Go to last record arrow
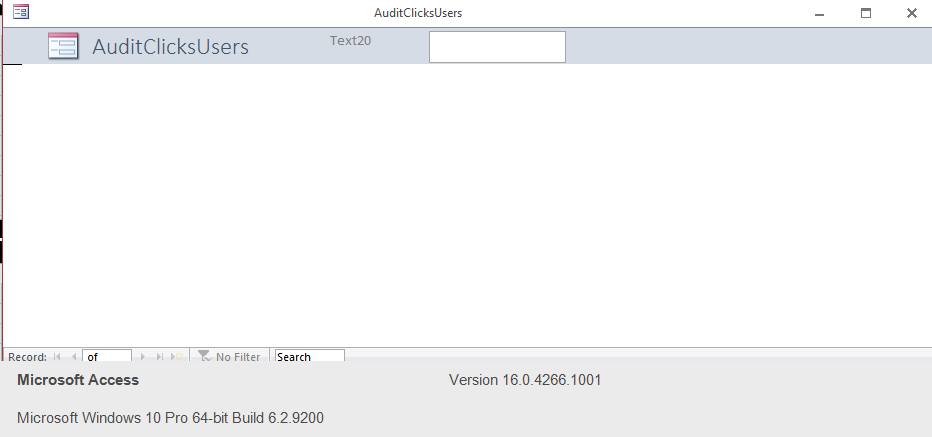The width and height of the screenshot is (932, 437). click(159, 357)
